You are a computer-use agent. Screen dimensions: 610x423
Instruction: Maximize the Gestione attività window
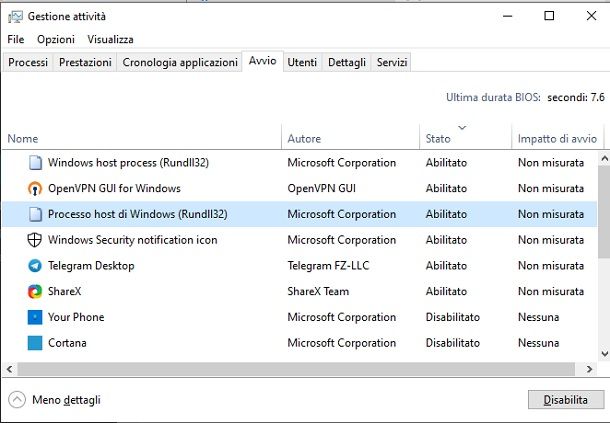point(549,16)
